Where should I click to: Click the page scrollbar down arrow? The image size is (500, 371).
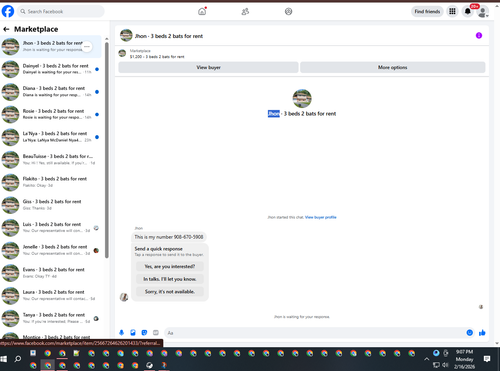497,343
